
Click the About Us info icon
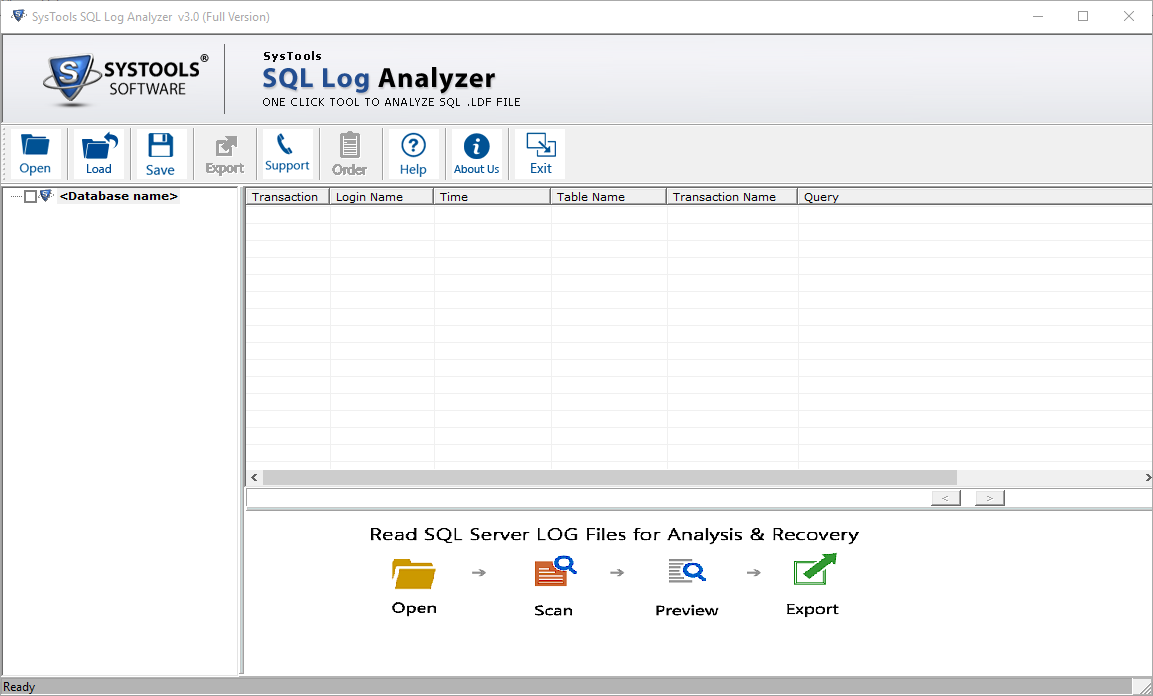(476, 154)
